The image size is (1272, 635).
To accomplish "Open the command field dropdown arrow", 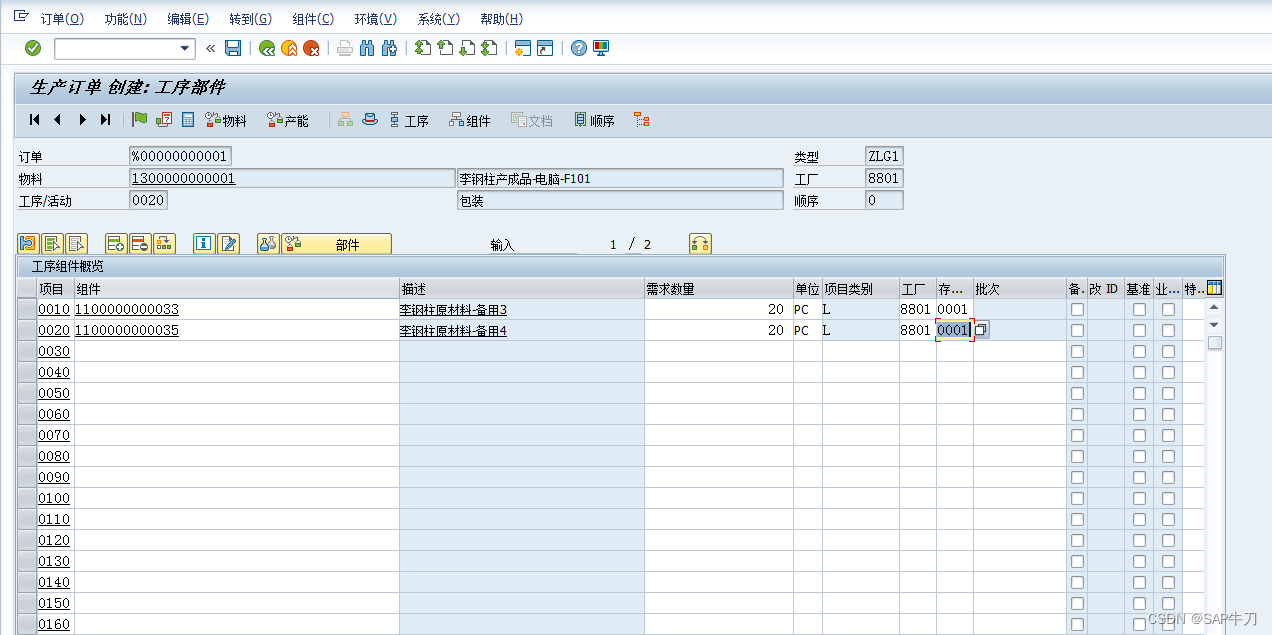I will (185, 48).
